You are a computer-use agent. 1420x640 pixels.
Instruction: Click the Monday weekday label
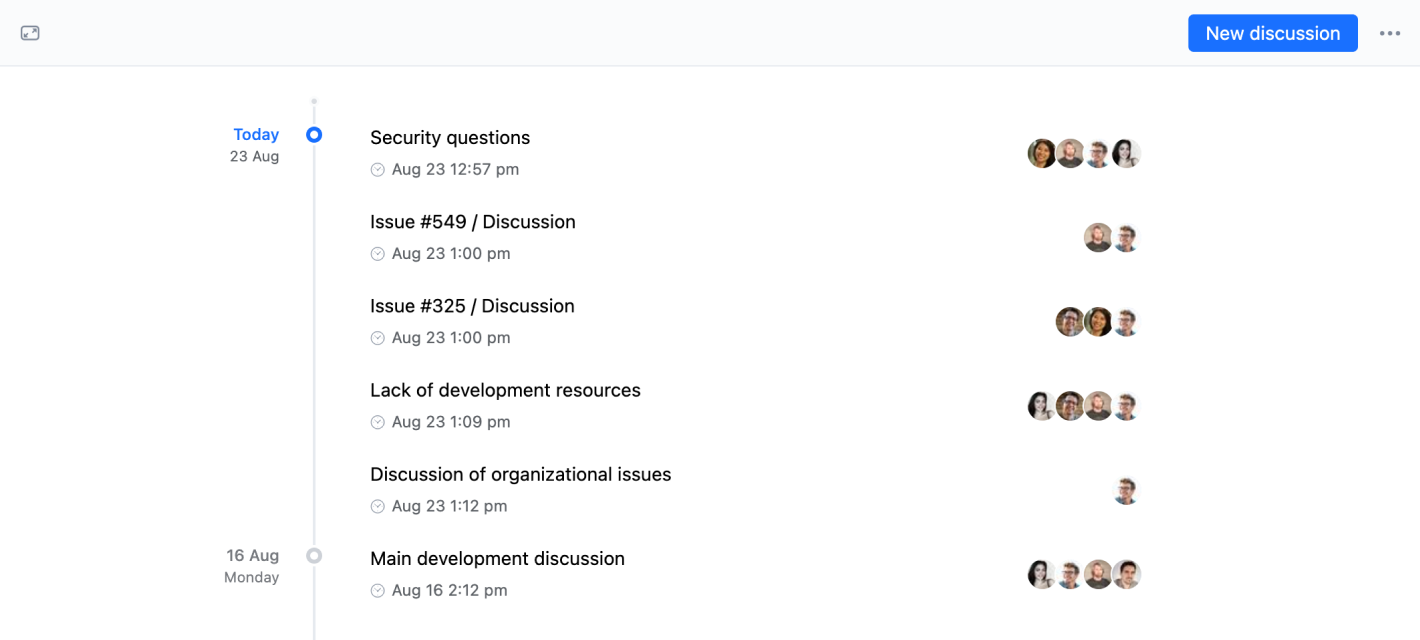252,577
